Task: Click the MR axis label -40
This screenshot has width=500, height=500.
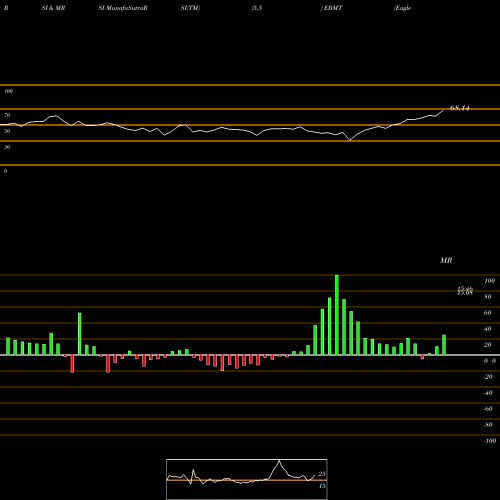Action: (488, 393)
